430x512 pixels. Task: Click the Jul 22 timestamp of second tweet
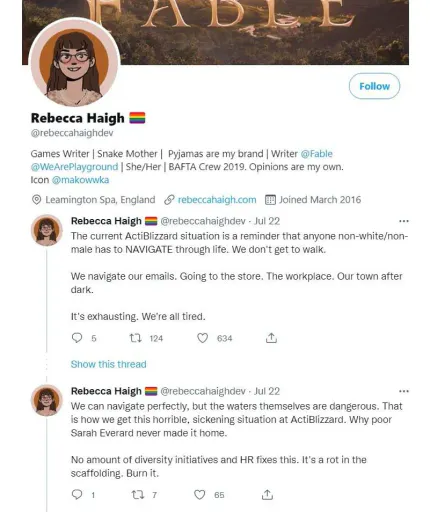click(x=267, y=391)
